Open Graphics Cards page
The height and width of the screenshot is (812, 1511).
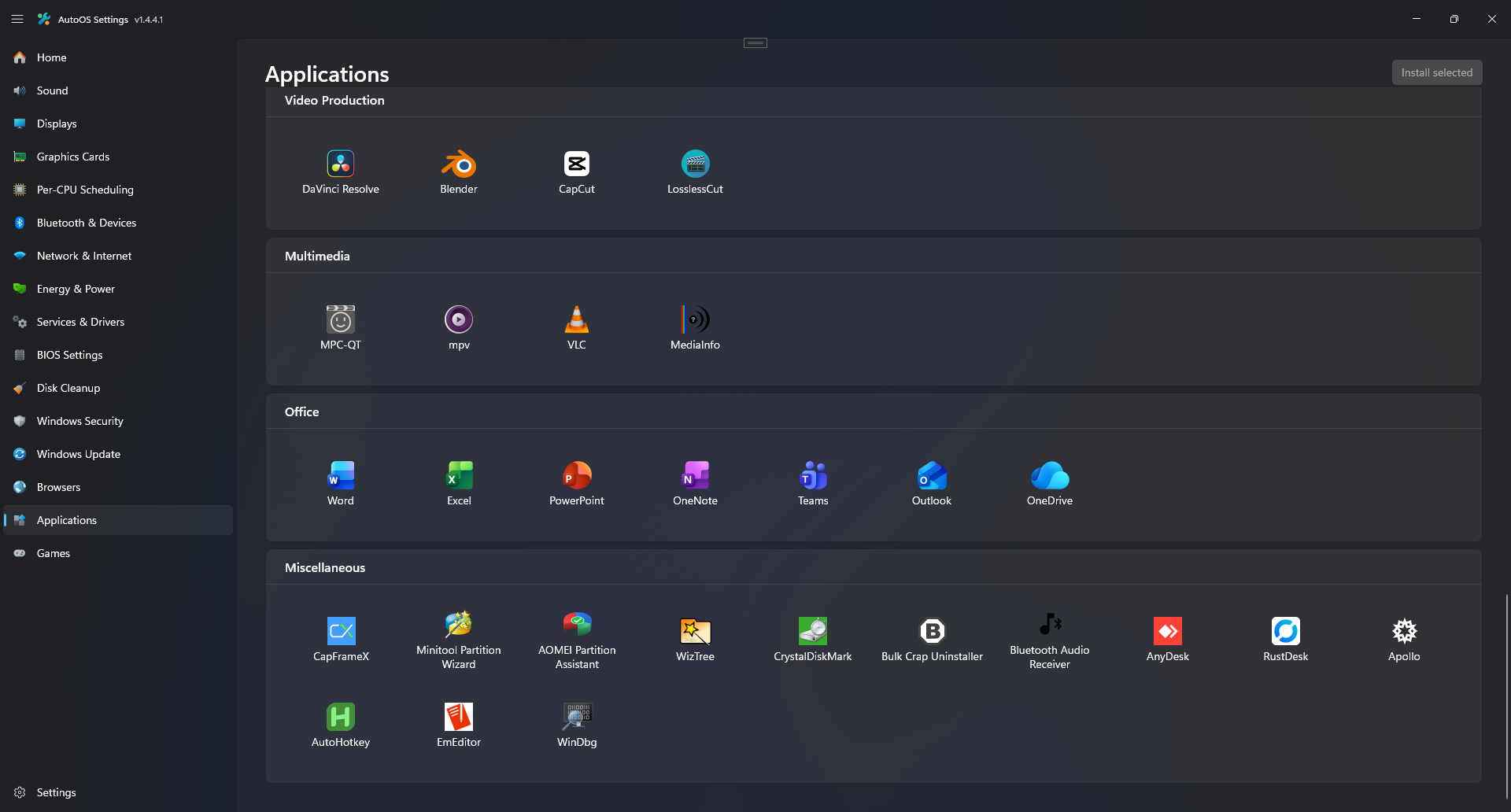coord(118,157)
